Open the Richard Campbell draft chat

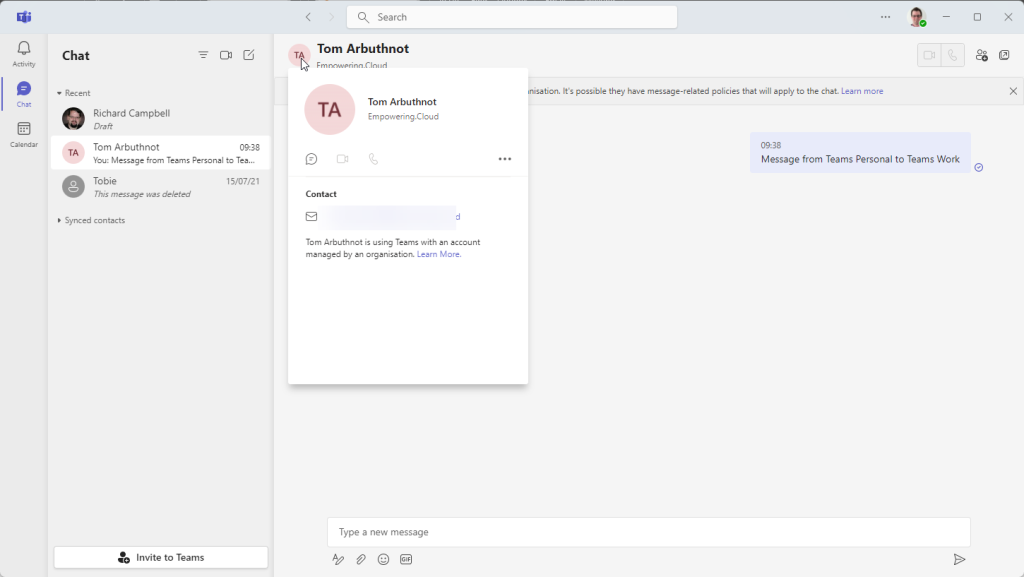(160, 119)
